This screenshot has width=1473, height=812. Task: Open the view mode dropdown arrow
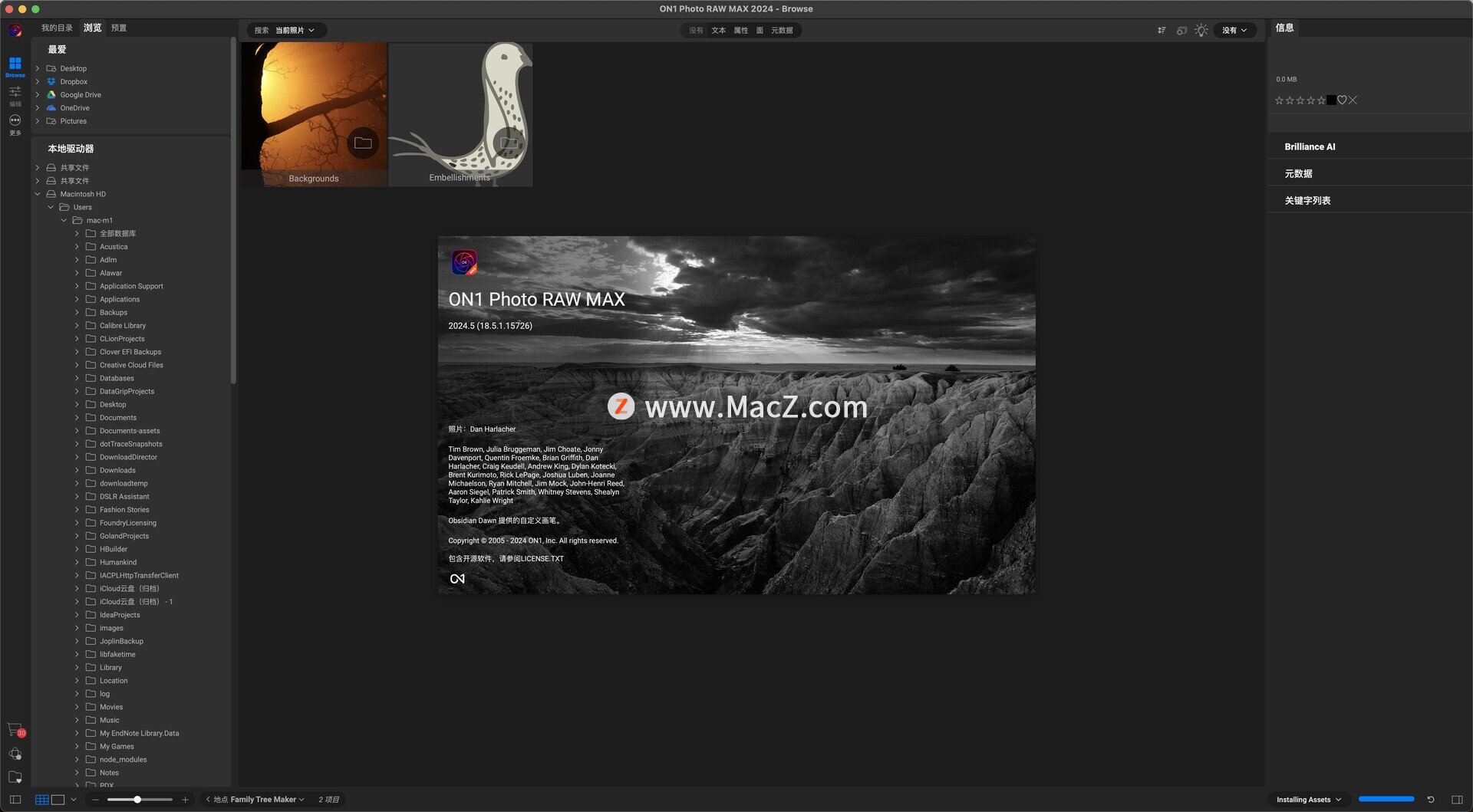pos(74,799)
